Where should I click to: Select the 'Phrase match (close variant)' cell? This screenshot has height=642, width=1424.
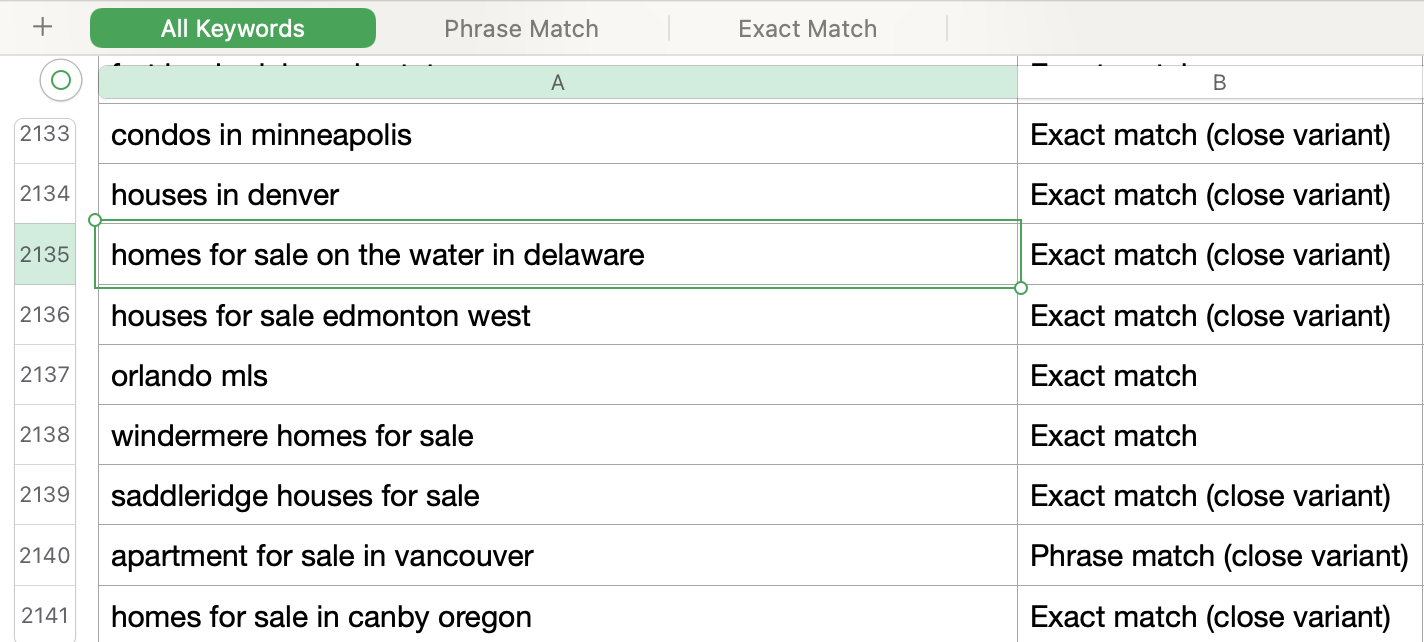[x=1220, y=555]
